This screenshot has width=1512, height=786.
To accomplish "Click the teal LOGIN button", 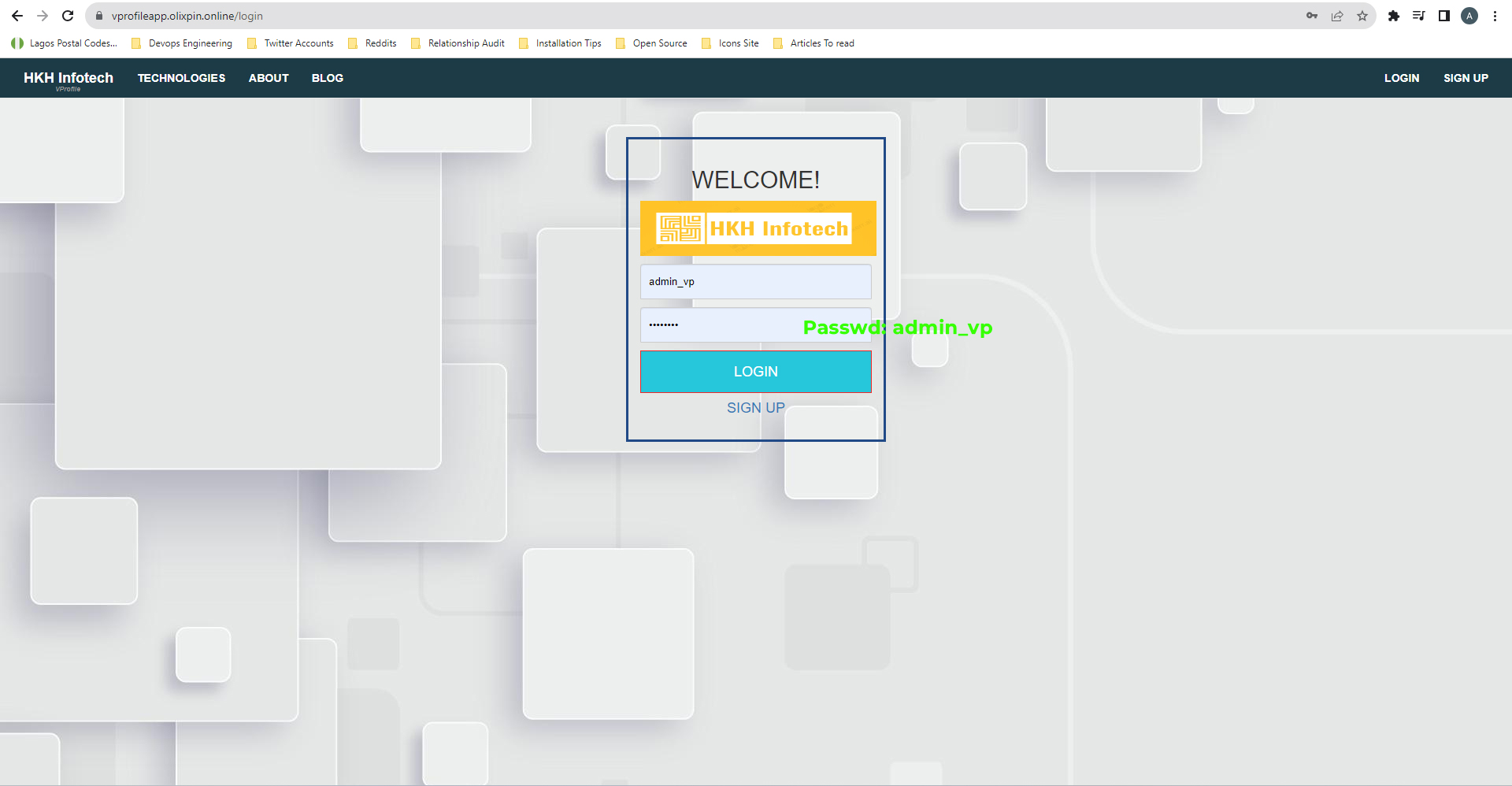I will [756, 372].
